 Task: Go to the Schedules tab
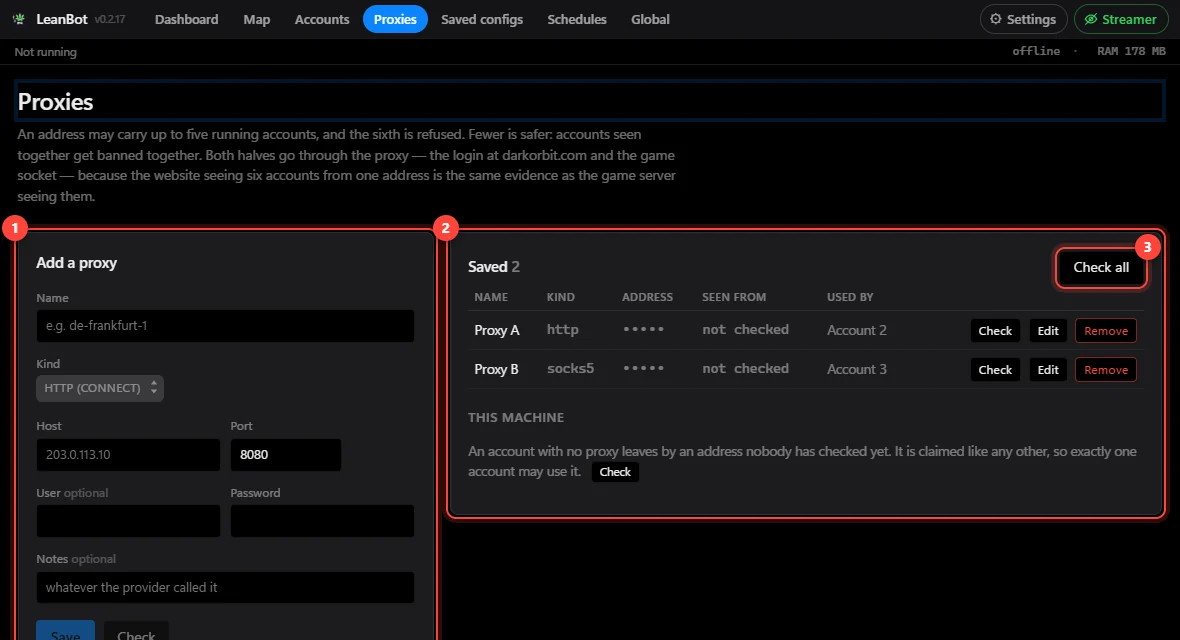pos(576,19)
